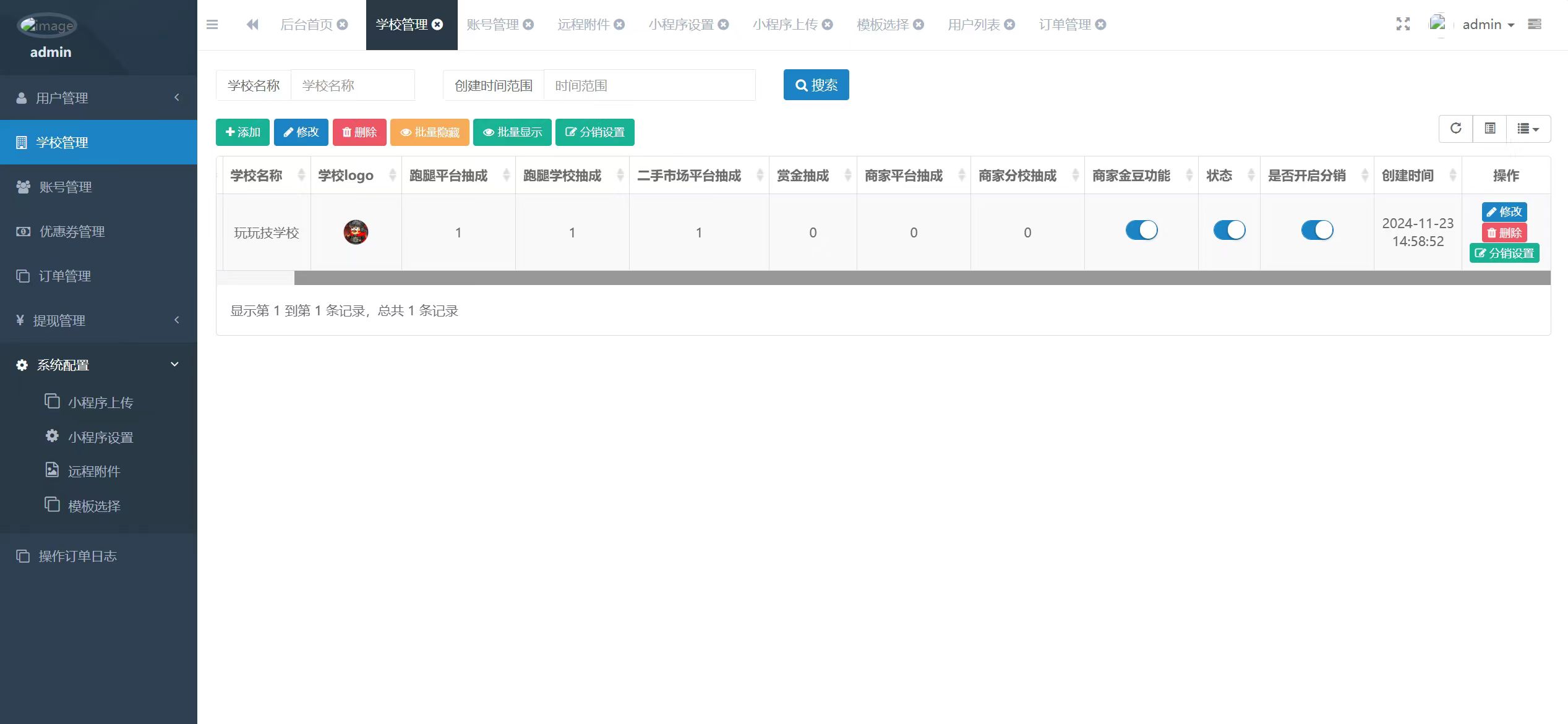Click the green 添加 button
This screenshot has width=1568, height=724.
tap(242, 132)
